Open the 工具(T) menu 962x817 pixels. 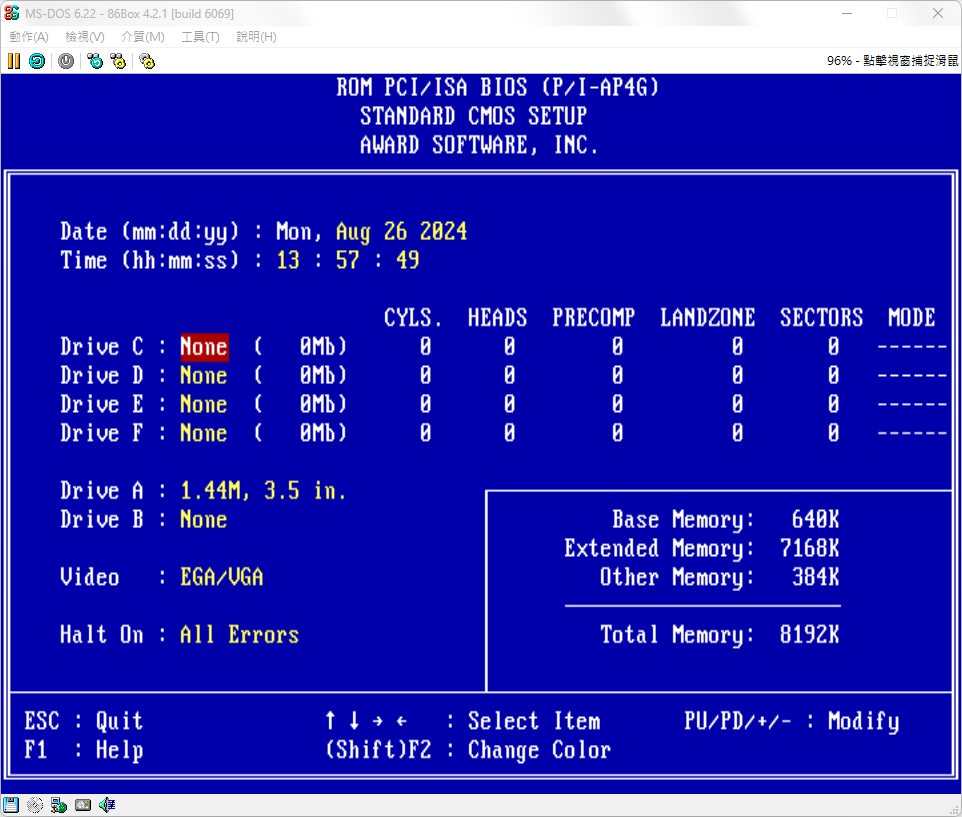200,37
